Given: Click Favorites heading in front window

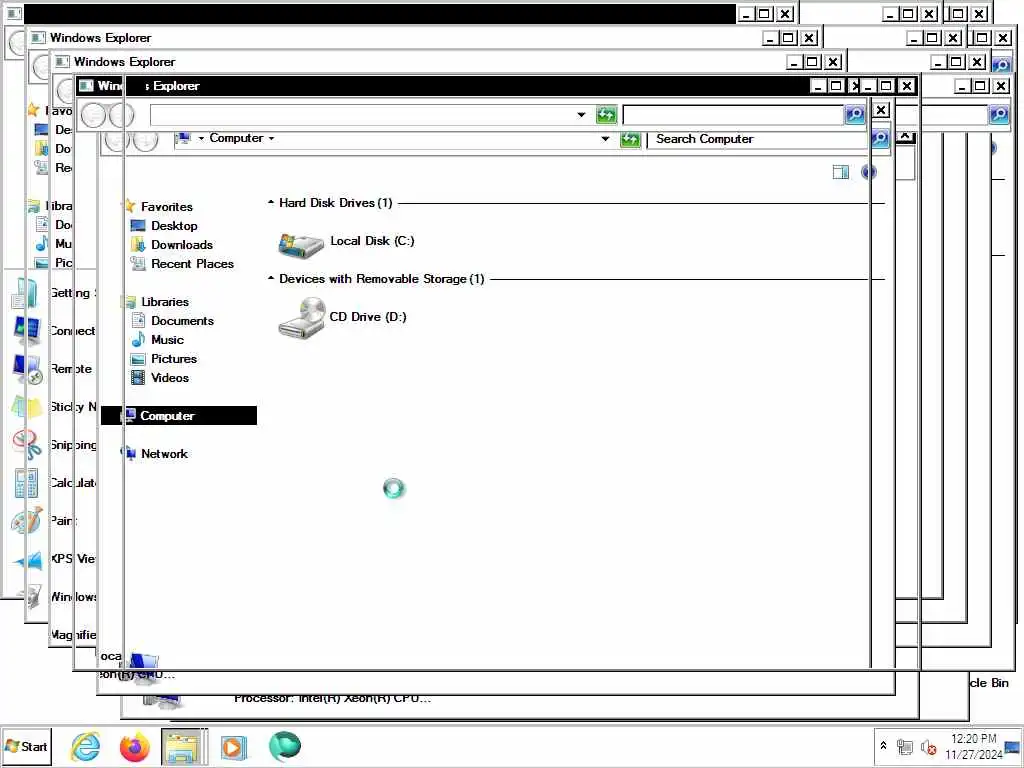Looking at the screenshot, I should pos(167,206).
